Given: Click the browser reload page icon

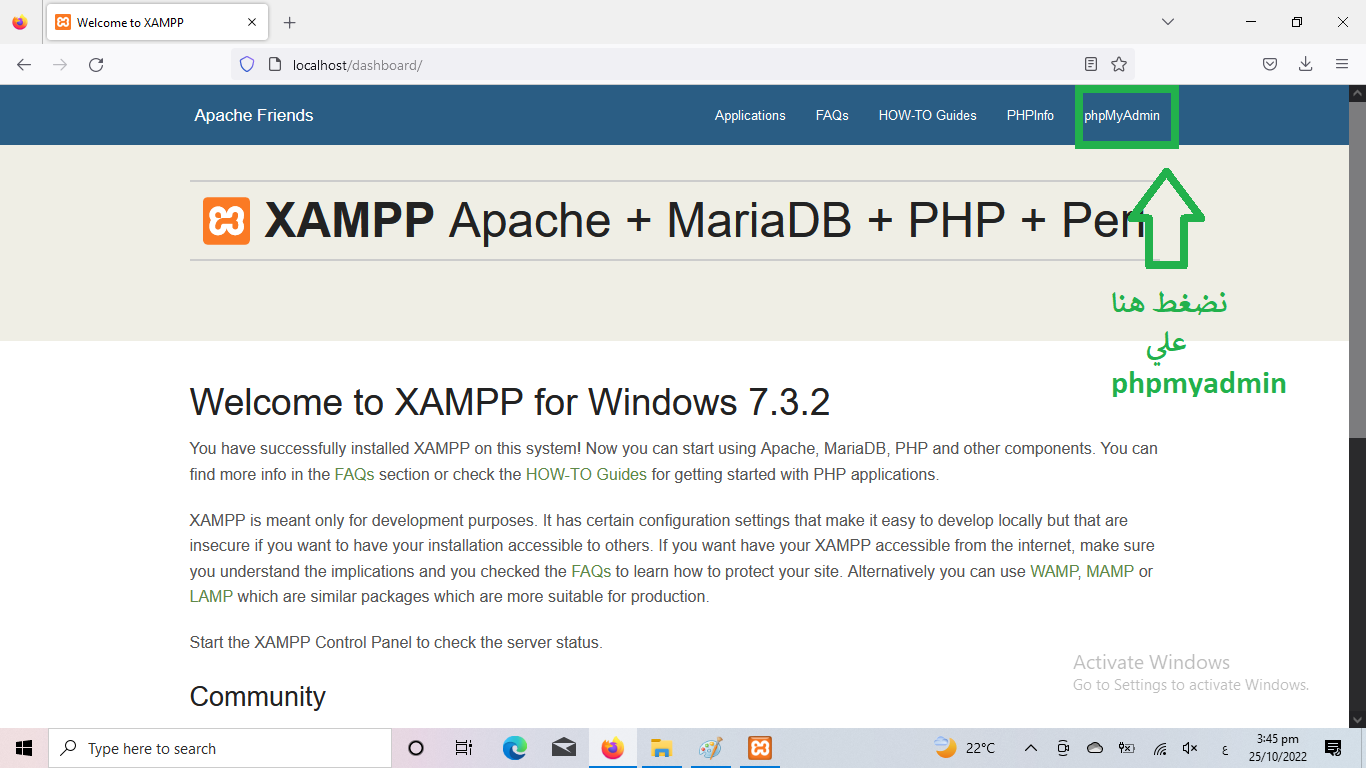Looking at the screenshot, I should [96, 65].
